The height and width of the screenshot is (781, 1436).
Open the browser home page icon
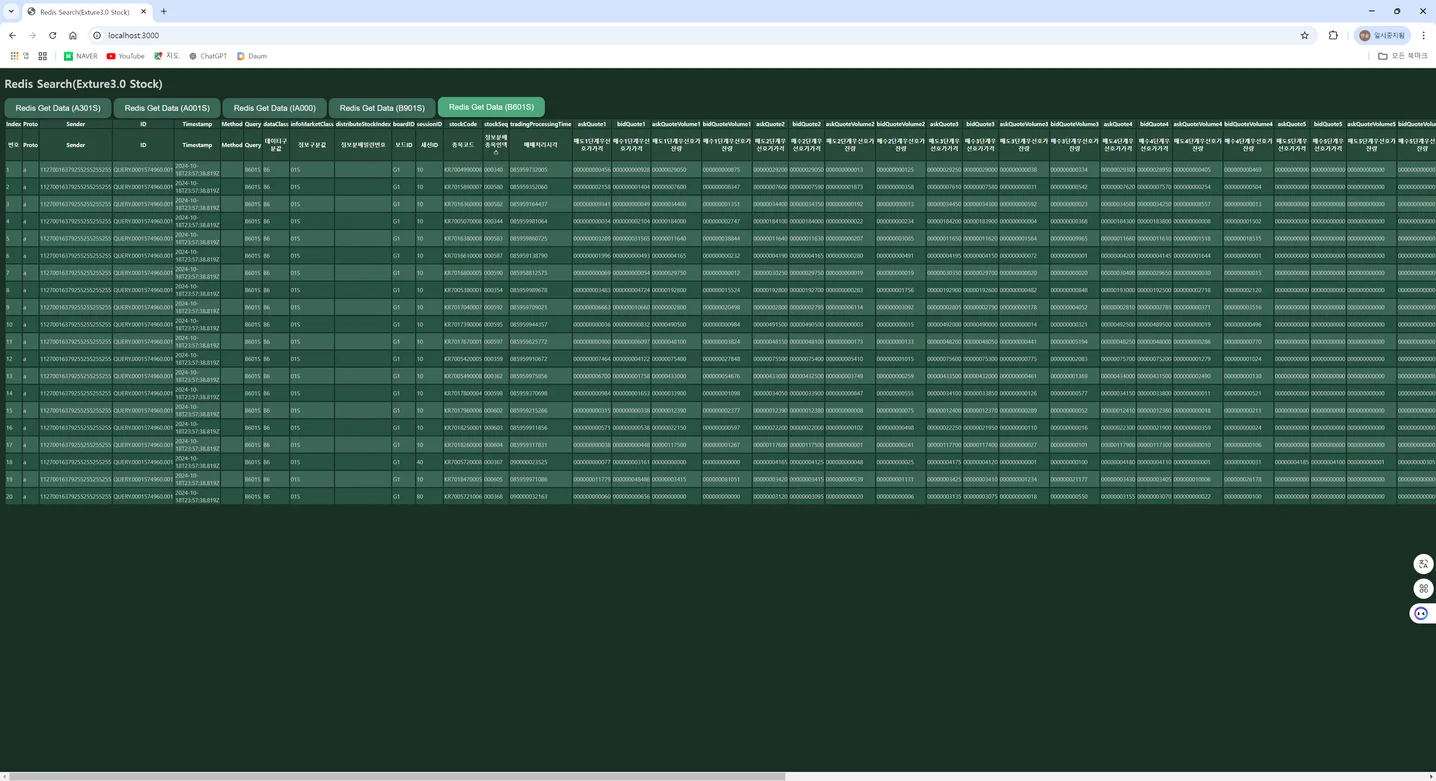[73, 35]
